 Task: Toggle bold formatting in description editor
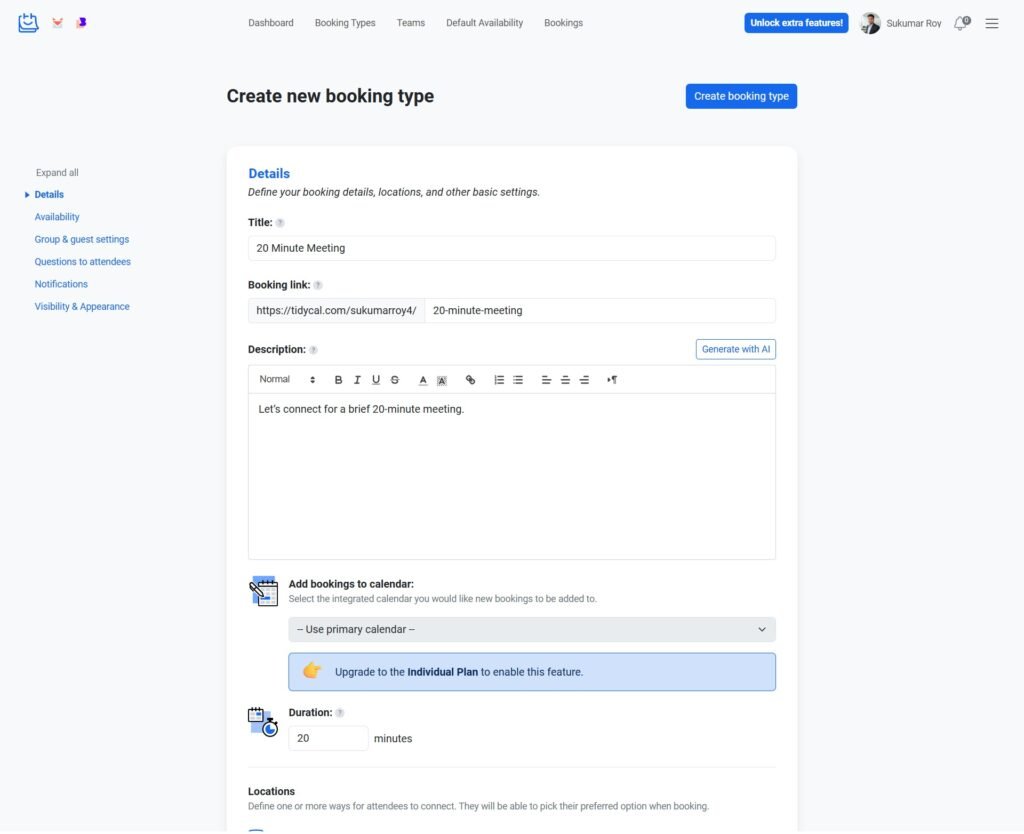[x=338, y=380]
